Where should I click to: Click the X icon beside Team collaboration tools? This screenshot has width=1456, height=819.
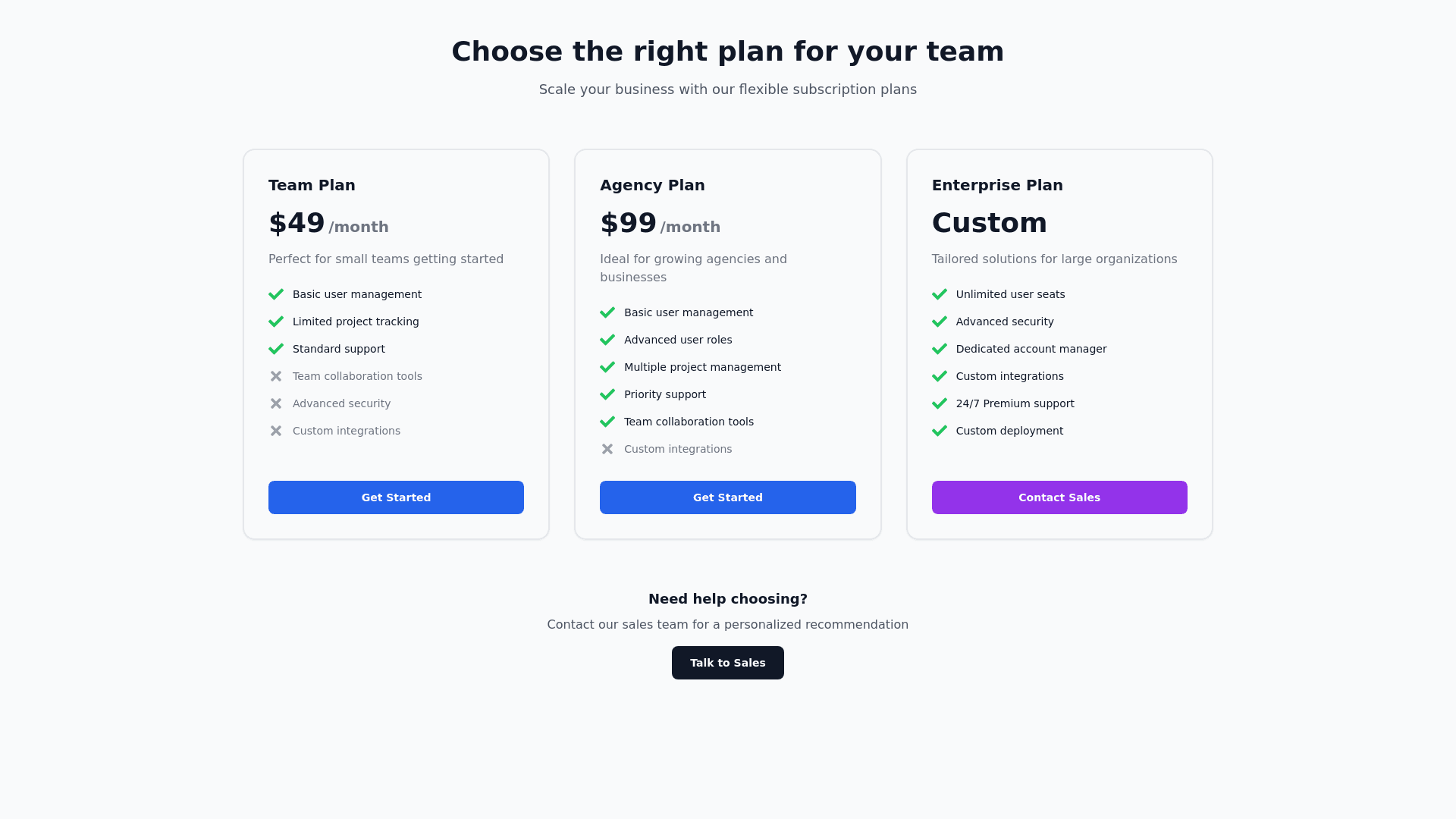(276, 376)
